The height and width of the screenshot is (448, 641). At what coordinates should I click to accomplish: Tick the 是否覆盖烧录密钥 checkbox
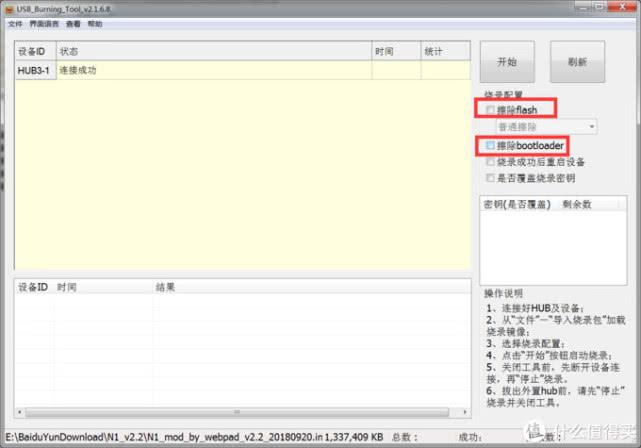(490, 178)
